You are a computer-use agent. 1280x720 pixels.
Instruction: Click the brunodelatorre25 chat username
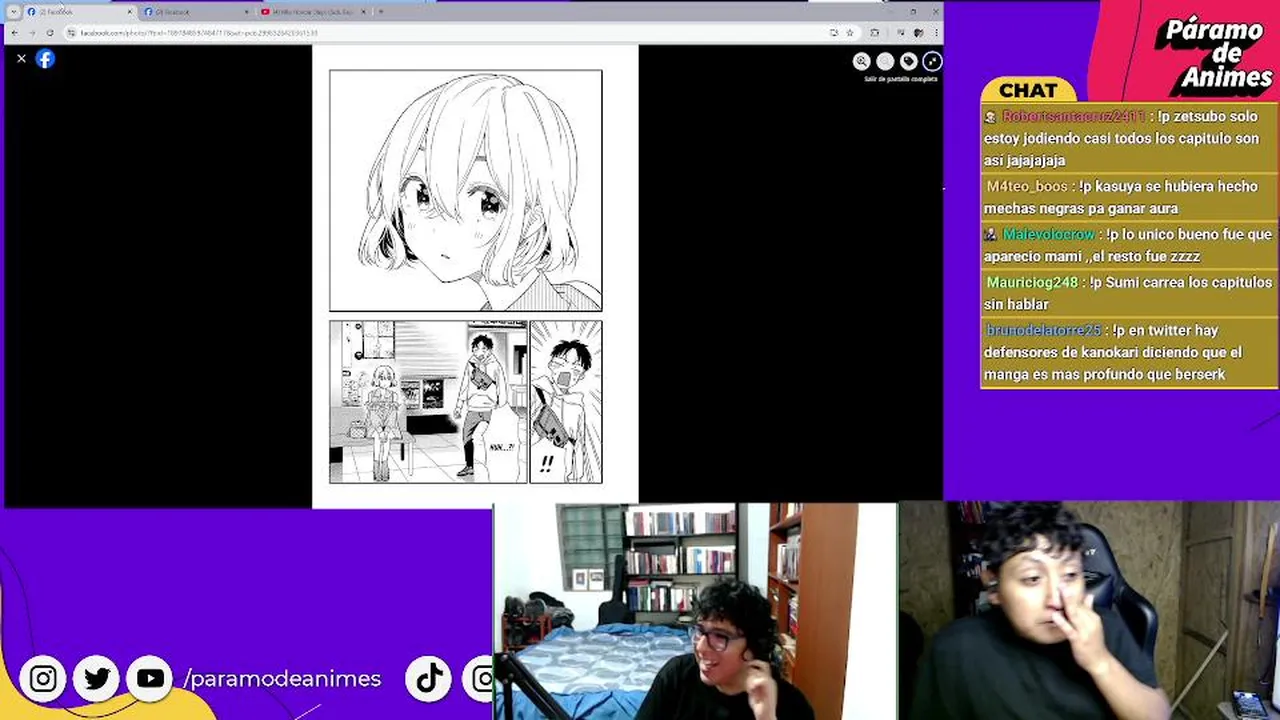1043,330
